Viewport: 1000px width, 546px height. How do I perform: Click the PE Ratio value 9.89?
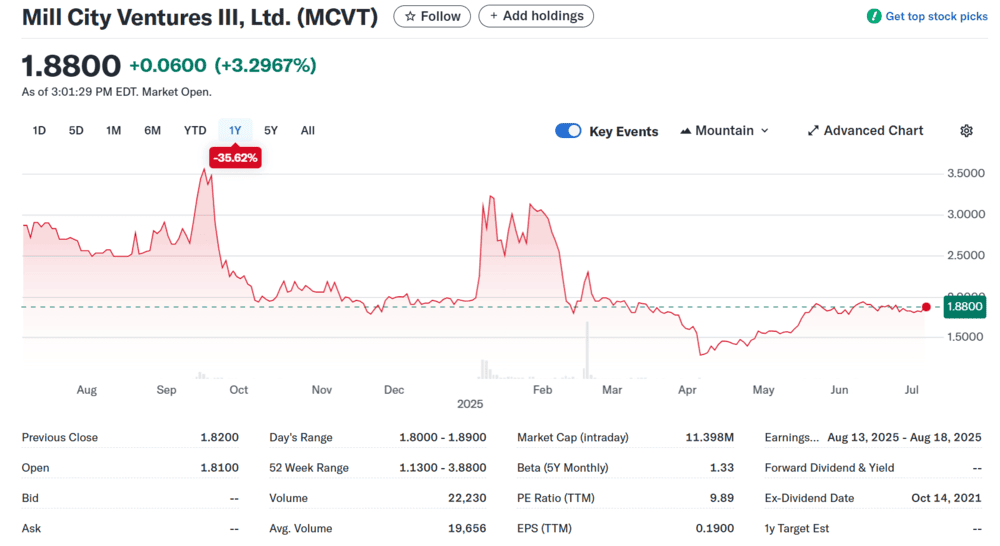click(722, 498)
